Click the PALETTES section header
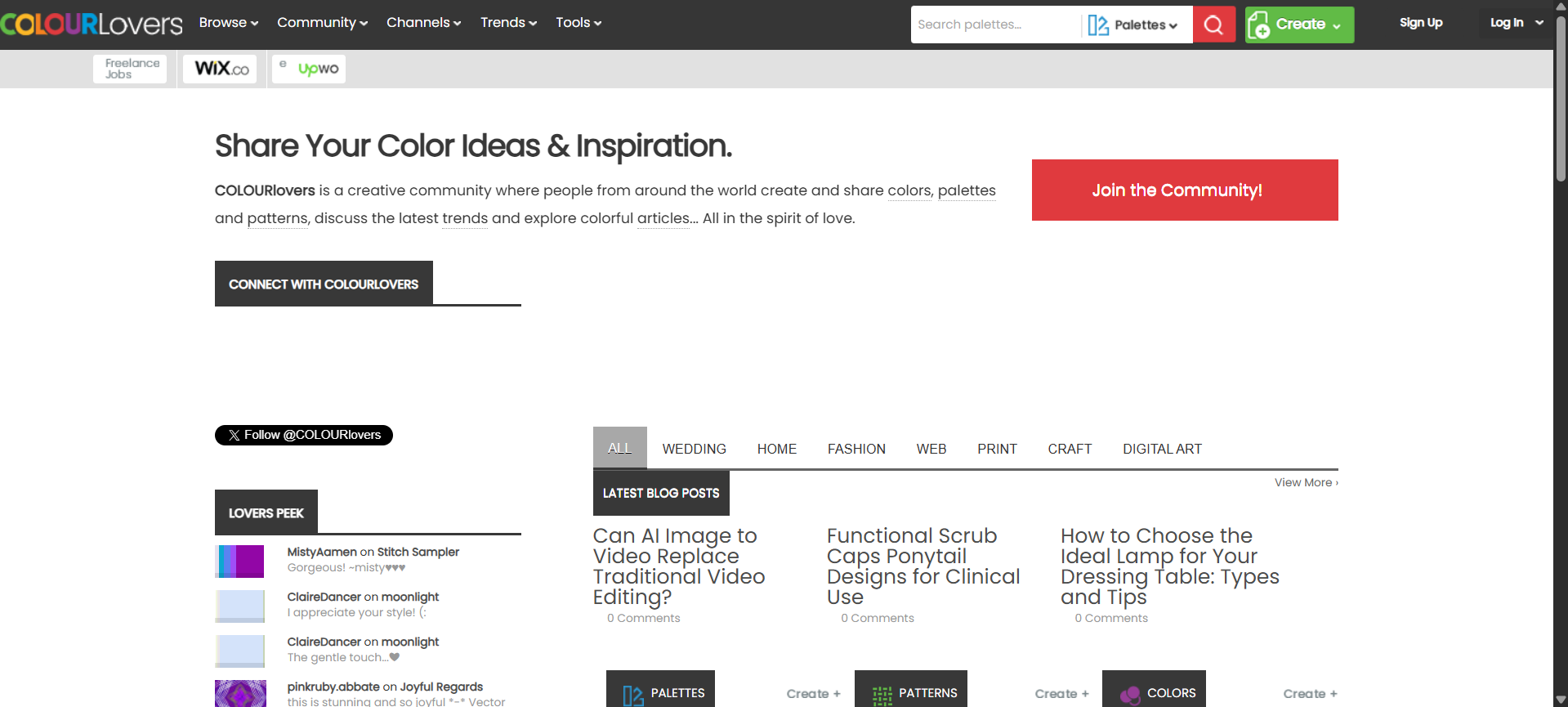This screenshot has width=1568, height=707. 660,689
